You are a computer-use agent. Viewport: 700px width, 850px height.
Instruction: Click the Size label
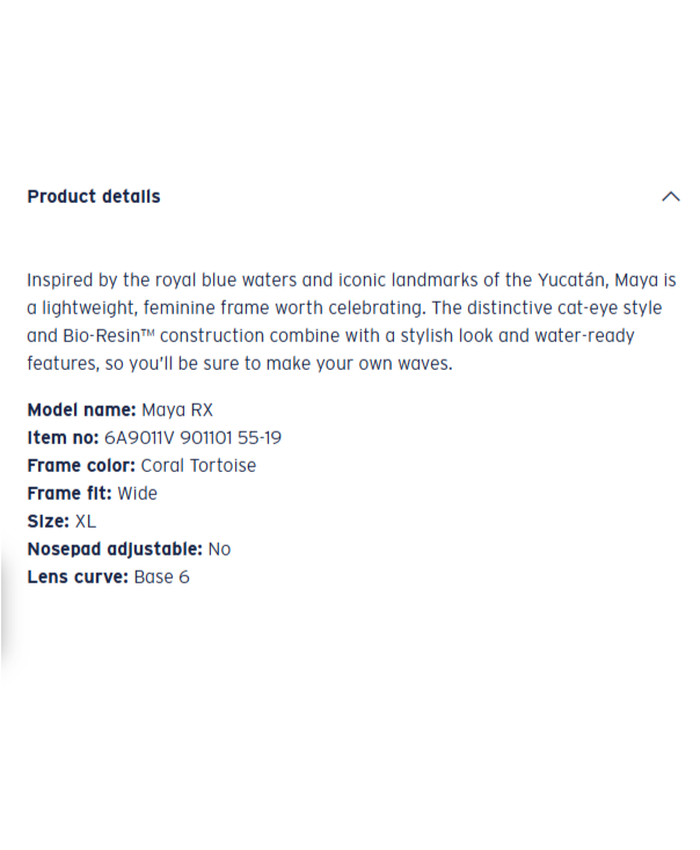pos(48,522)
